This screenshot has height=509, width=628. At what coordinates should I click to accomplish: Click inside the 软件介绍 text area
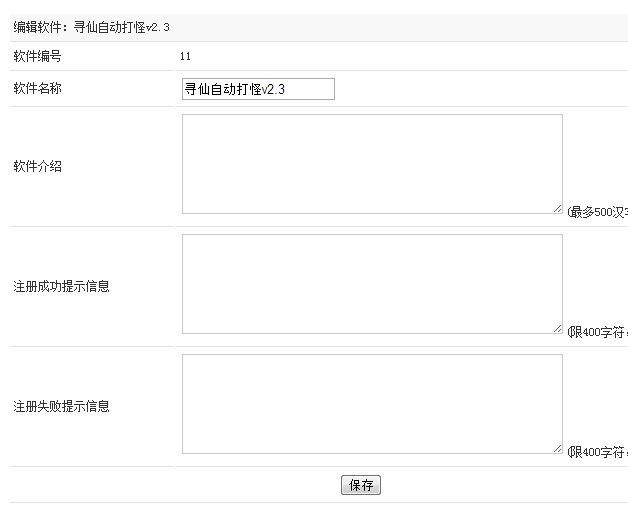pos(372,164)
